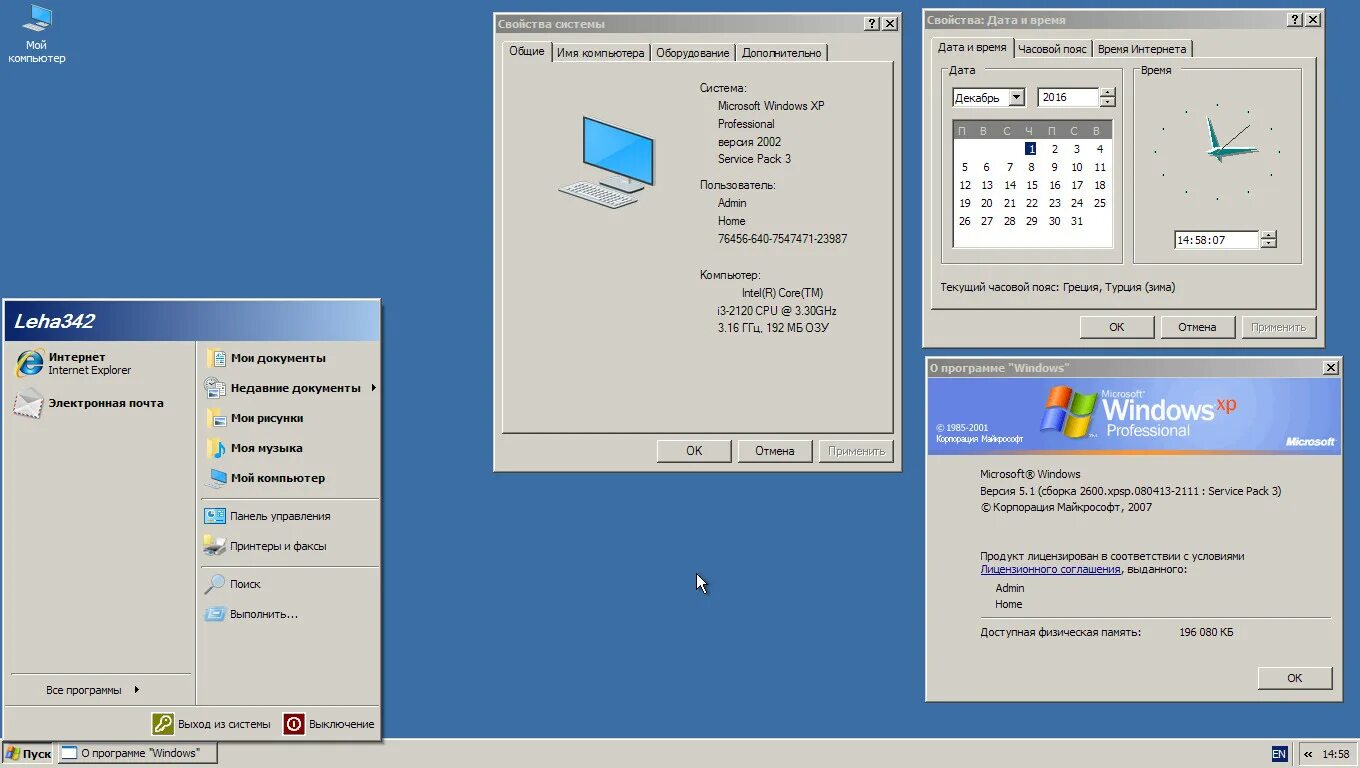This screenshot has height=768, width=1360.
Task: Click OK in Свойства системы window
Action: [694, 451]
